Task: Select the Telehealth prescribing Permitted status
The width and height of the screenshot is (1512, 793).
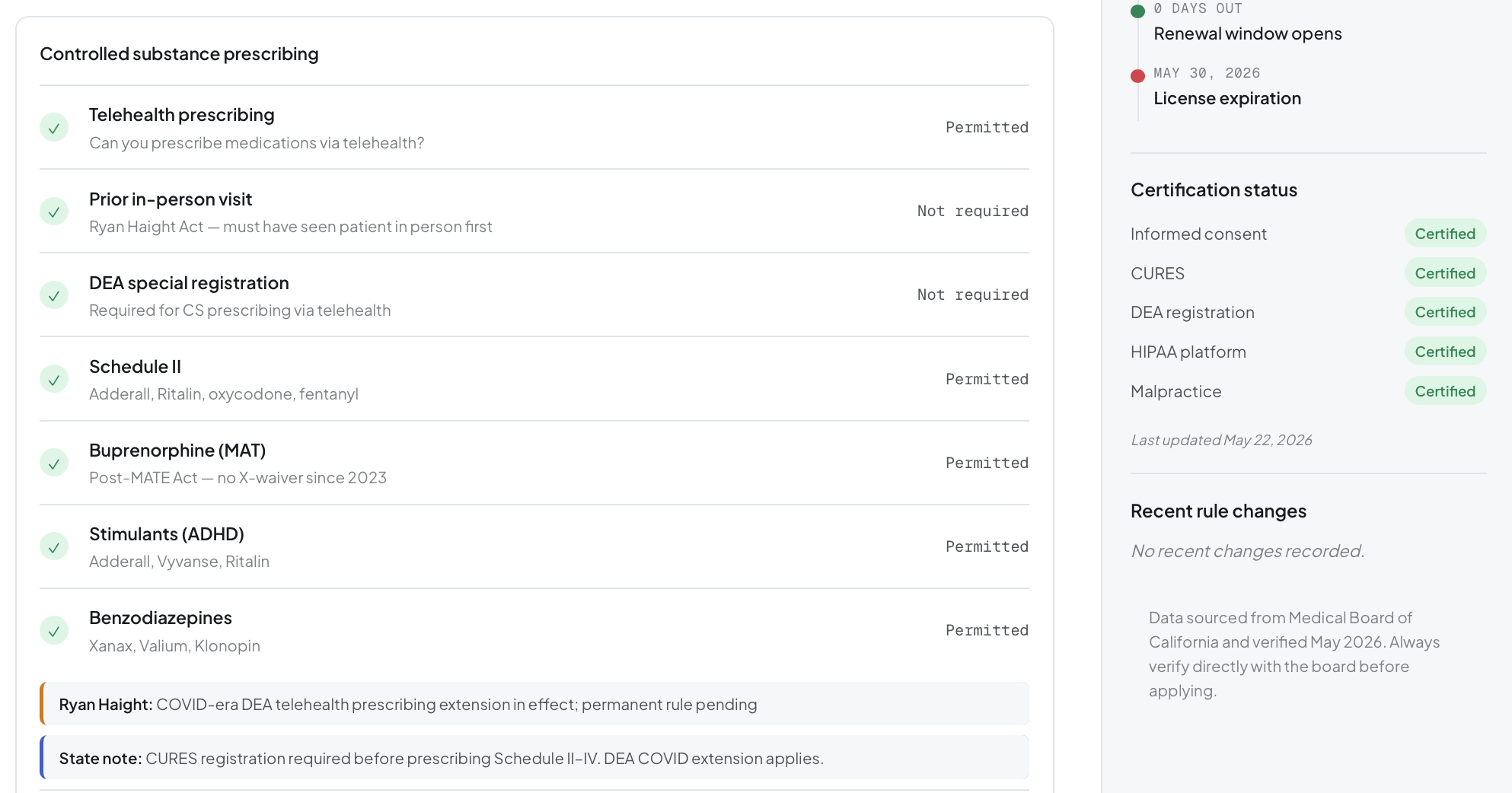Action: click(987, 127)
